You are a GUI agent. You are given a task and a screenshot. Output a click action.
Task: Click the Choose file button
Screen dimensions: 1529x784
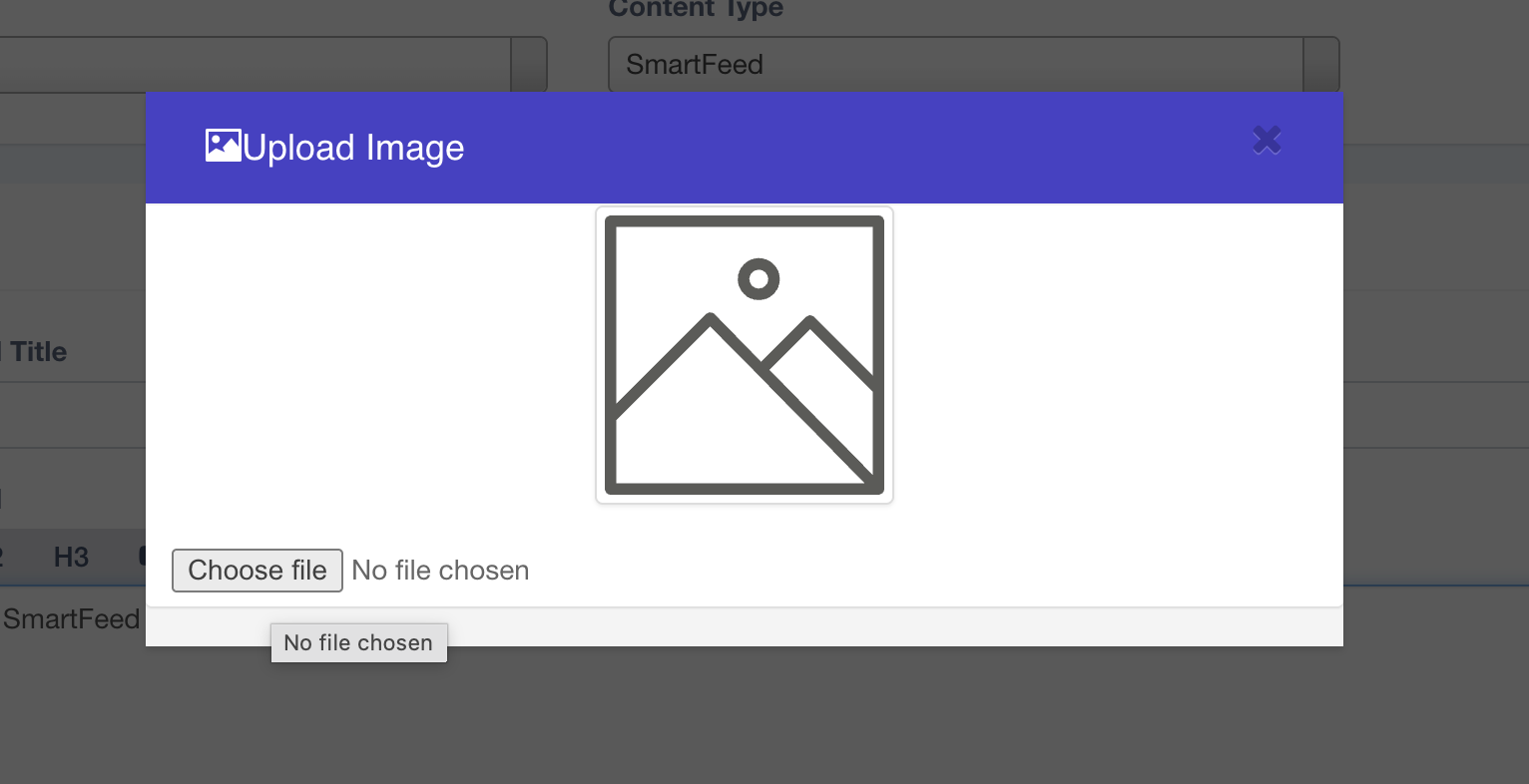click(257, 571)
